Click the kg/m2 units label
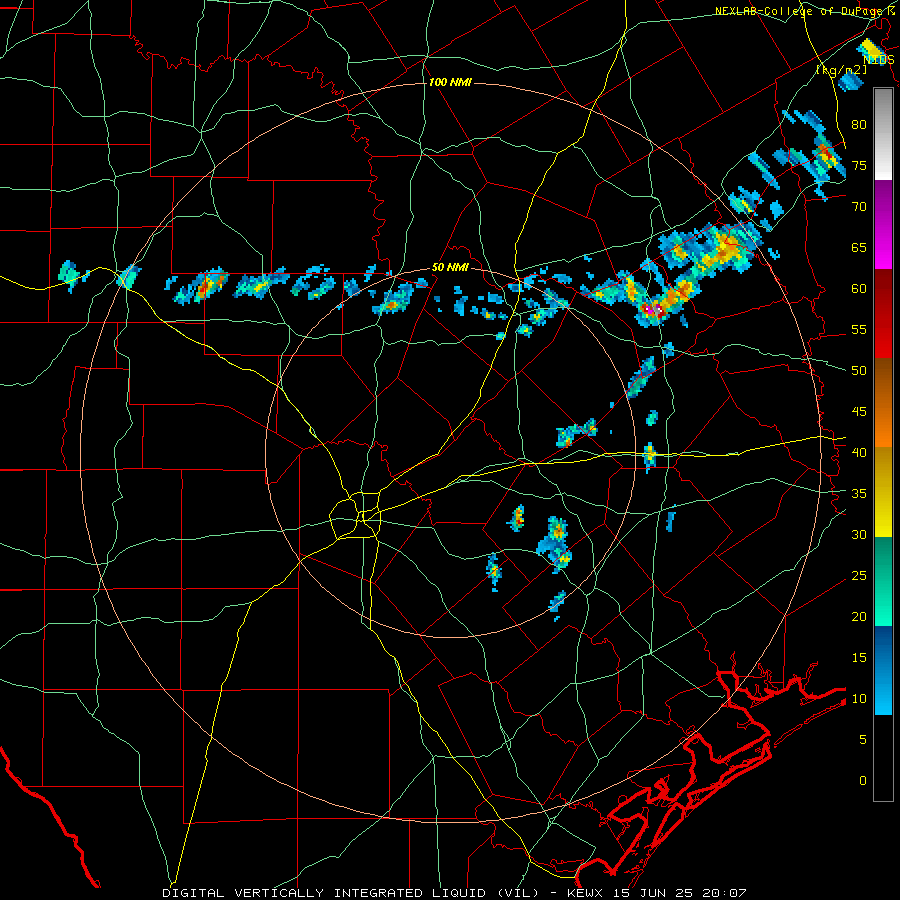The height and width of the screenshot is (900, 900). click(841, 70)
